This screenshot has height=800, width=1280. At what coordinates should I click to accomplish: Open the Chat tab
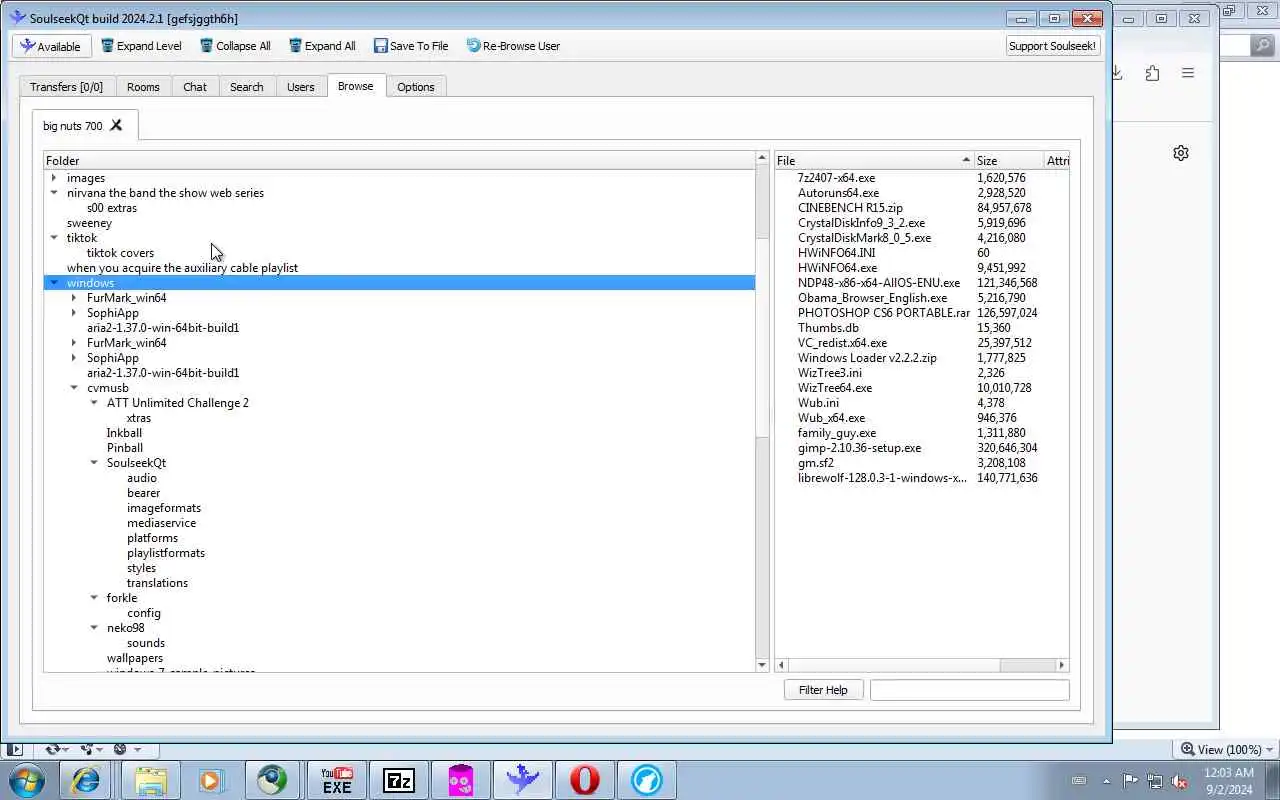click(195, 87)
